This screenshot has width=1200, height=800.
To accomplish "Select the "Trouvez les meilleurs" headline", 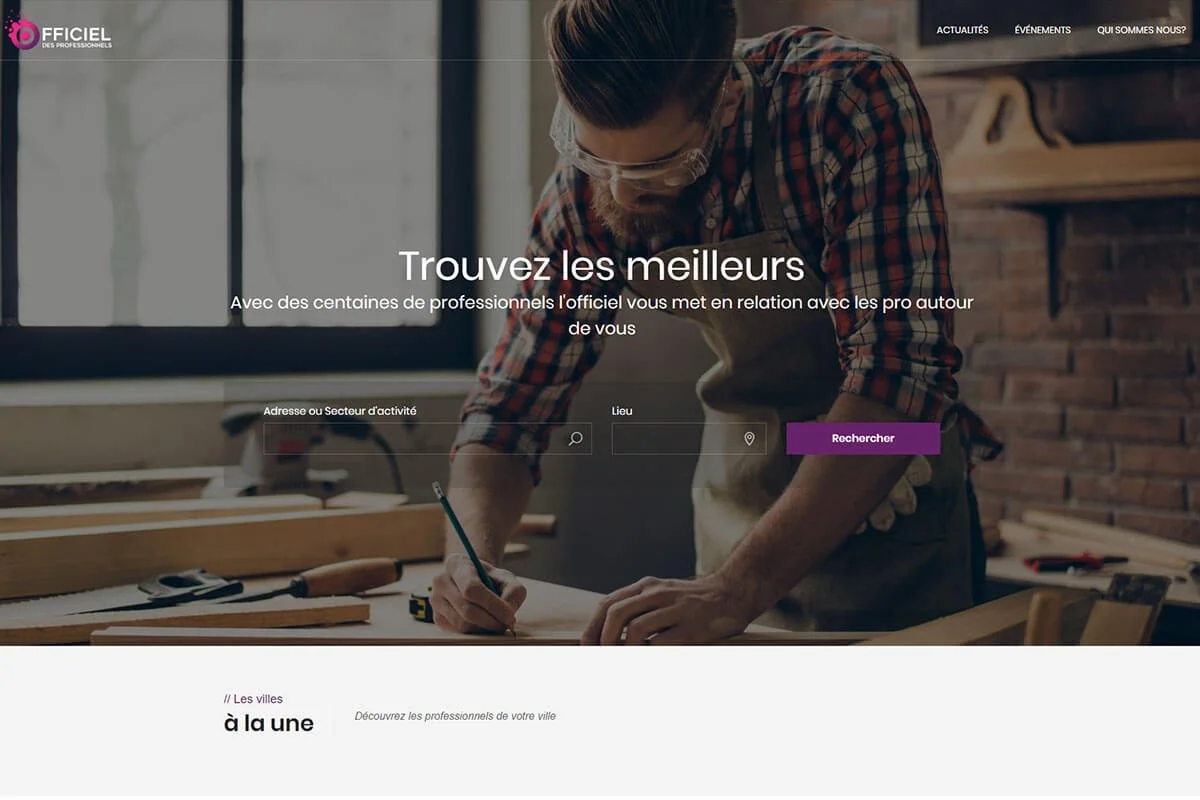I will (601, 266).
